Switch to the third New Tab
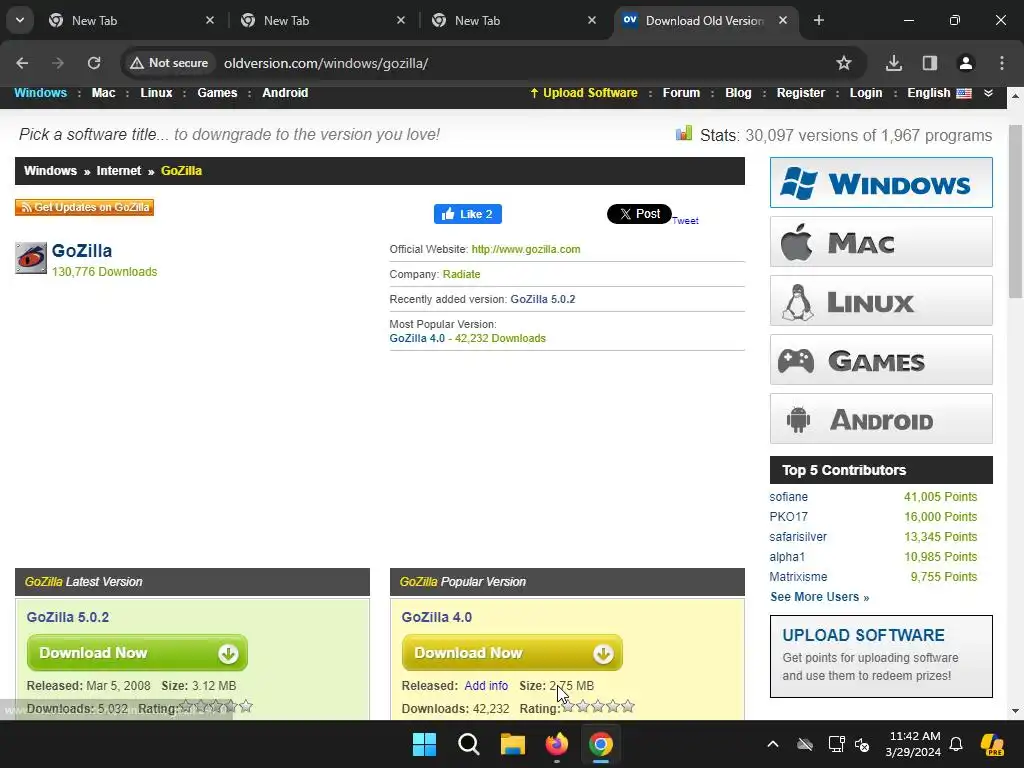This screenshot has height=768, width=1024. (515, 20)
